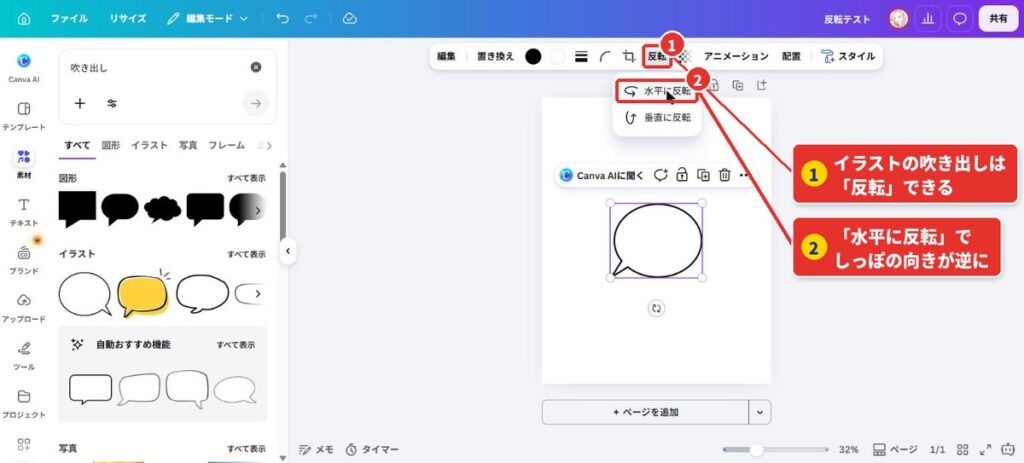Open the comments speech bubble icon
Viewport: 1024px width, 463px height.
coord(959,19)
